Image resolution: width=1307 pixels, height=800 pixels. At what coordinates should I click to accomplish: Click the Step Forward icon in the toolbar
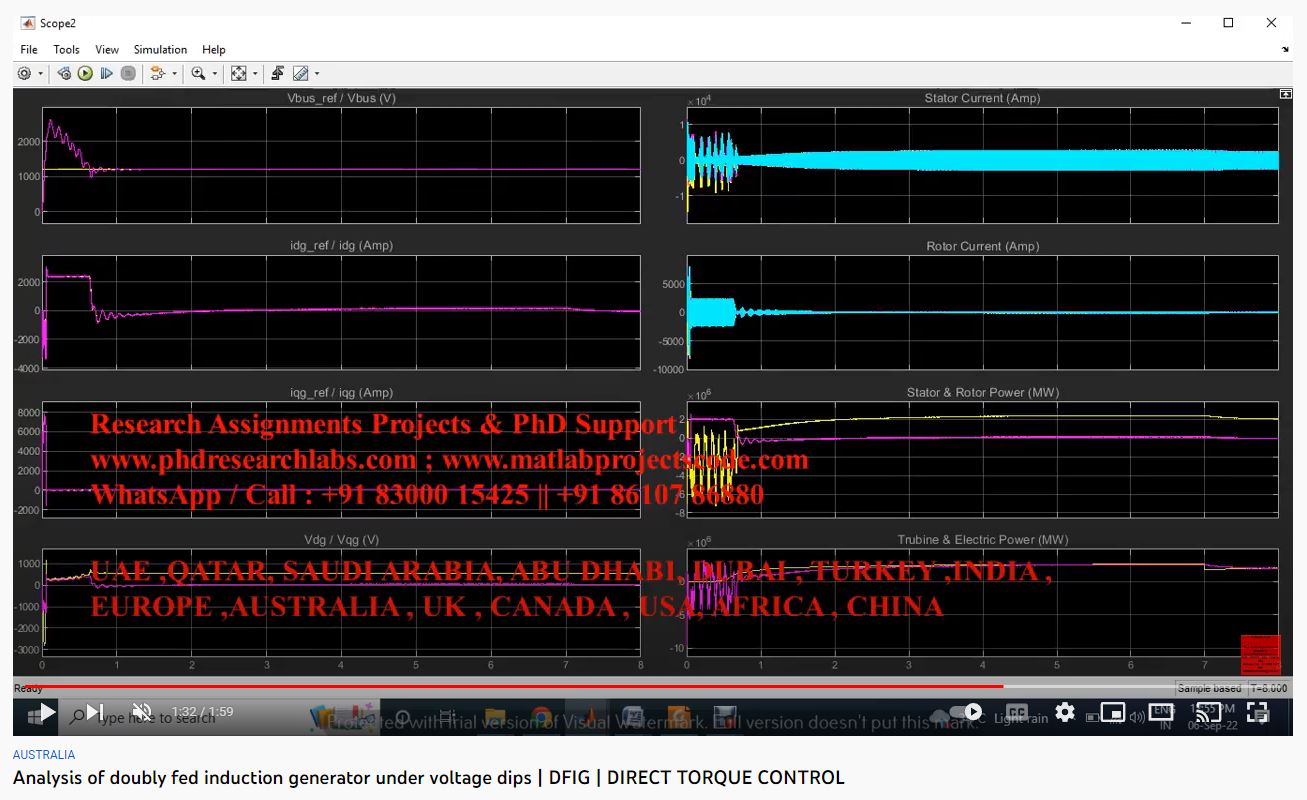[x=106, y=73]
